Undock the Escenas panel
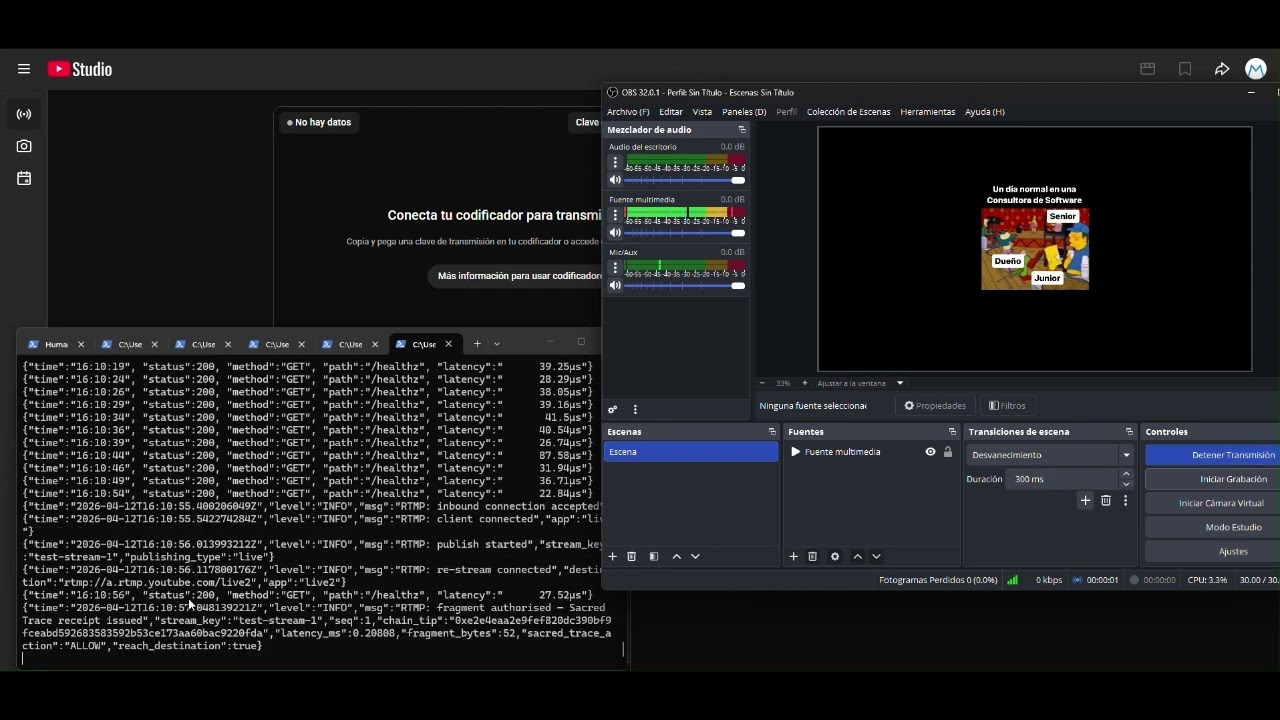Image resolution: width=1280 pixels, height=720 pixels. [x=772, y=432]
